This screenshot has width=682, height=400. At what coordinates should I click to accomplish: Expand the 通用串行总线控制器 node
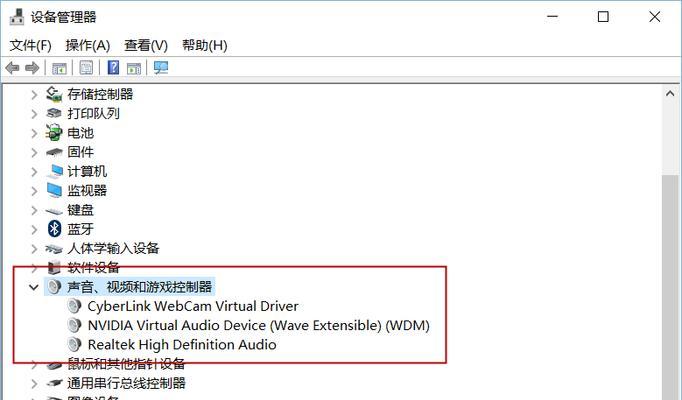pos(34,383)
